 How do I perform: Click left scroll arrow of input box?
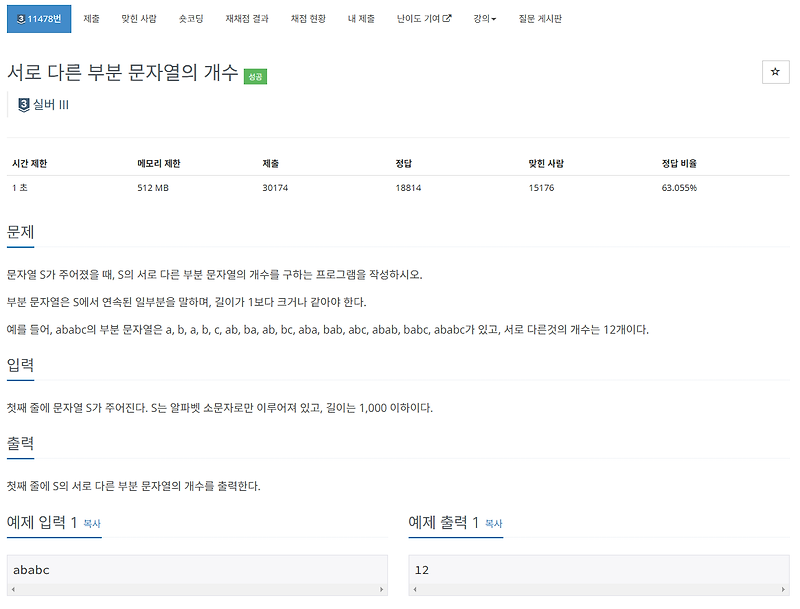pos(13,590)
